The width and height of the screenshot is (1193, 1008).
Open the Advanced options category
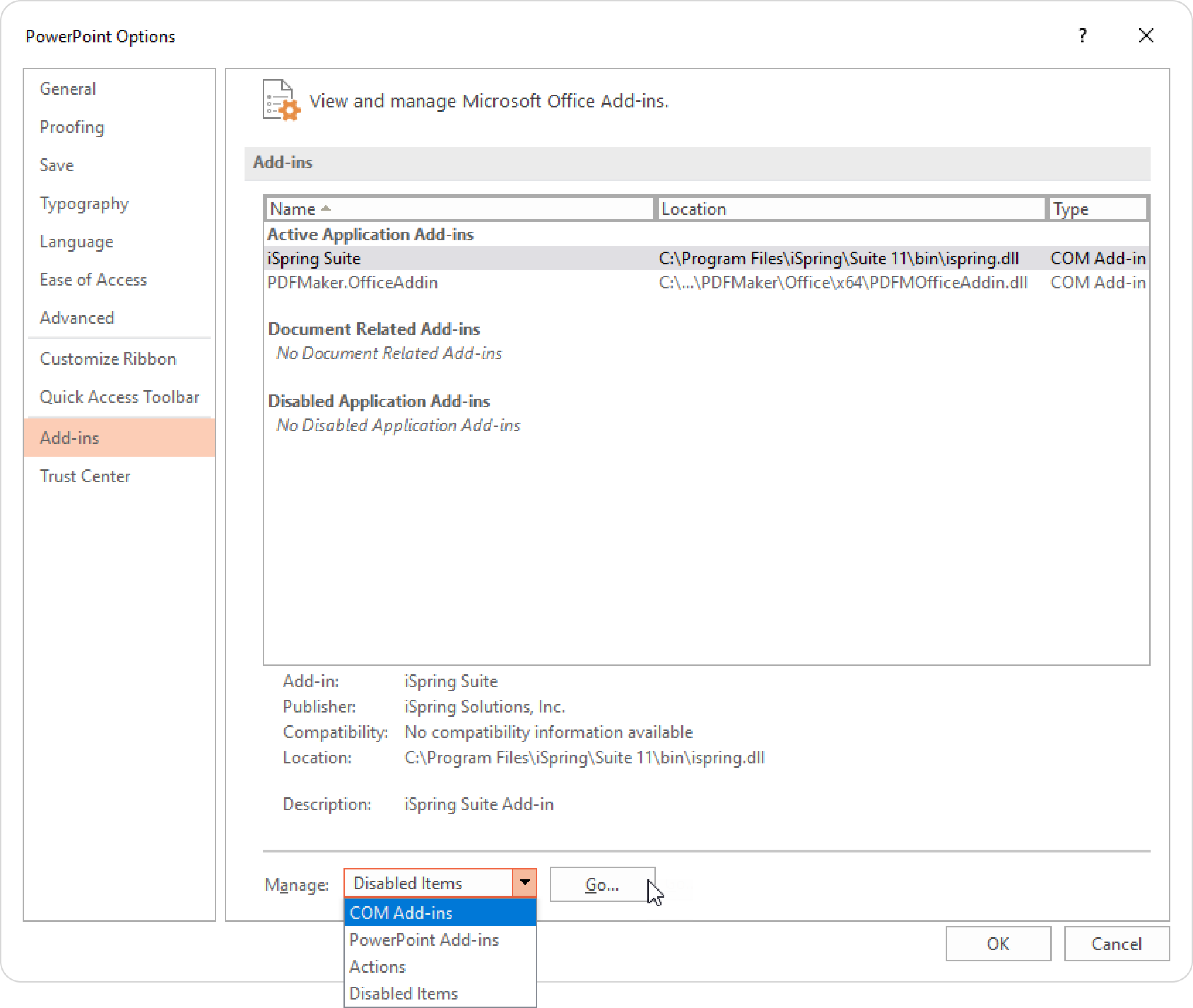point(119,318)
